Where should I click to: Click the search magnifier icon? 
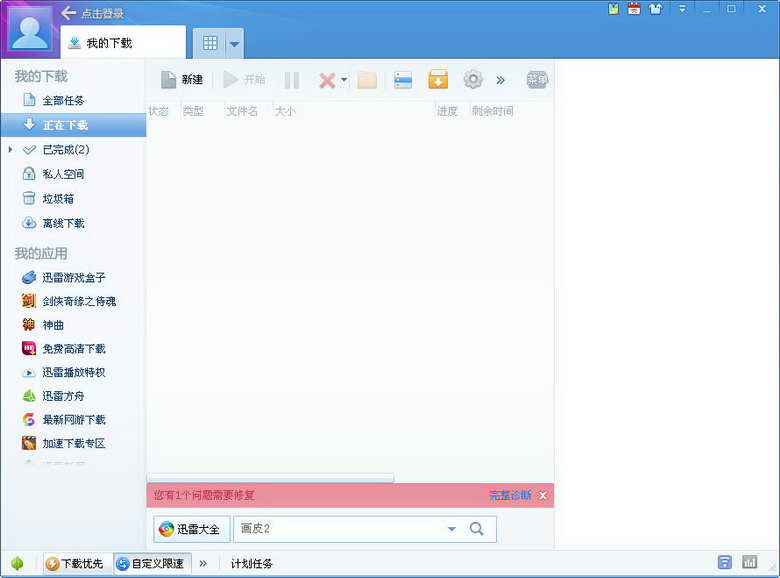(x=477, y=529)
